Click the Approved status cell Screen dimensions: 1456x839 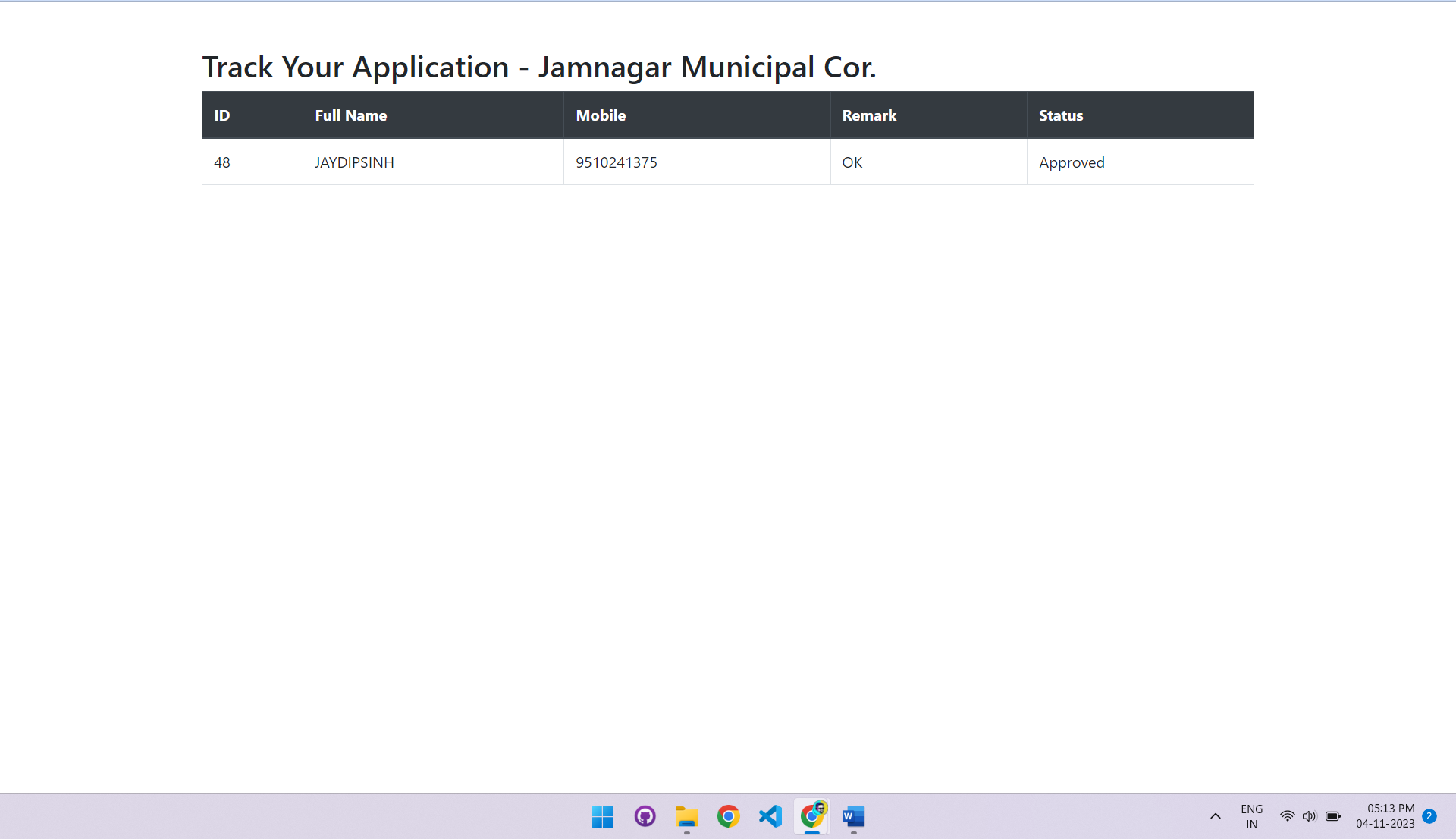click(x=1072, y=162)
